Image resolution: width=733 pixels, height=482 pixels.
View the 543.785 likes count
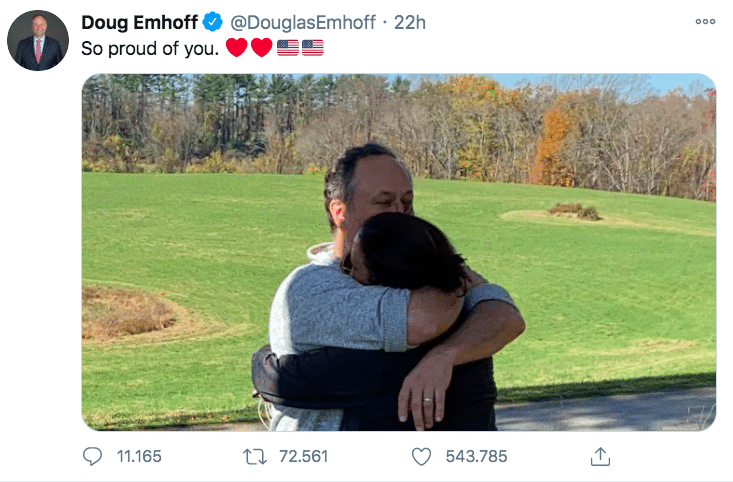[476, 457]
